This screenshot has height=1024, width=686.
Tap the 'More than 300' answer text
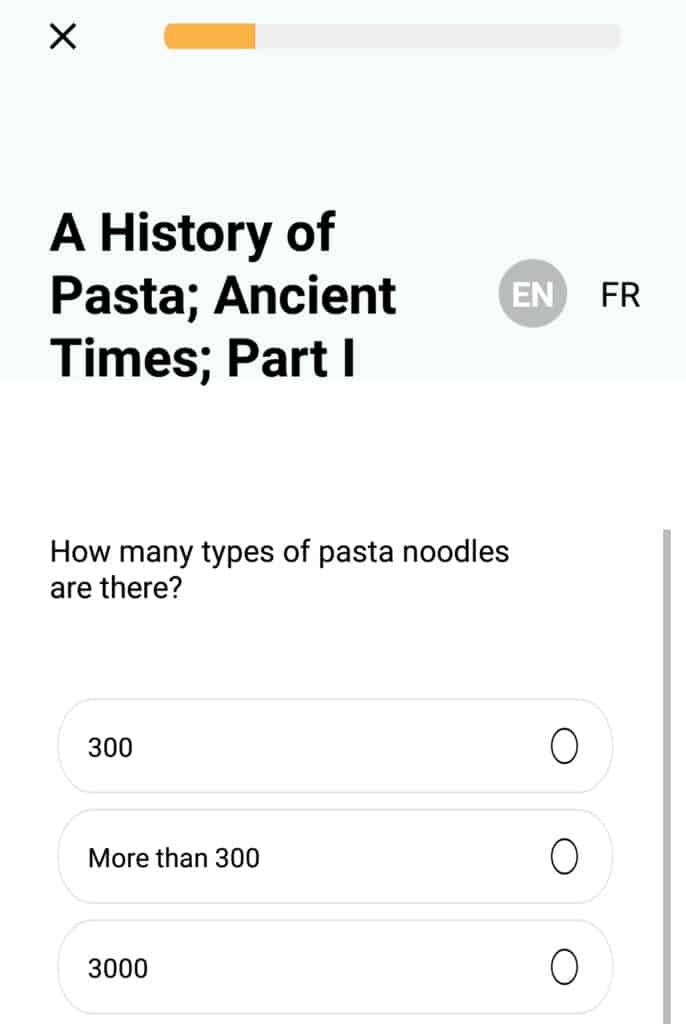pyautogui.click(x=174, y=858)
